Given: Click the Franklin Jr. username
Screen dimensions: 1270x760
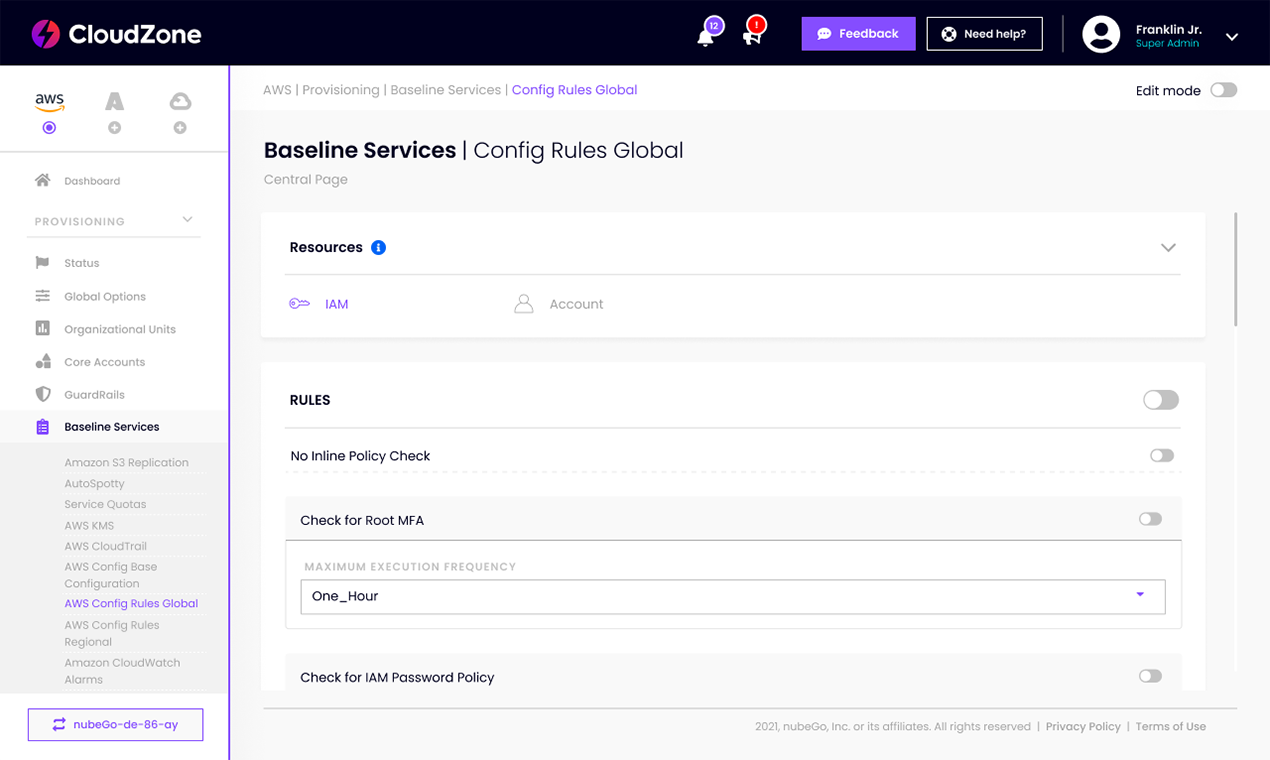Looking at the screenshot, I should click(x=1168, y=29).
